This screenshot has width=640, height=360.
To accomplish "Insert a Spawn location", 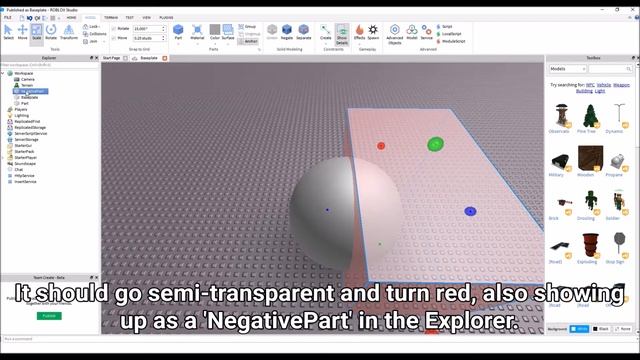I will click(373, 32).
